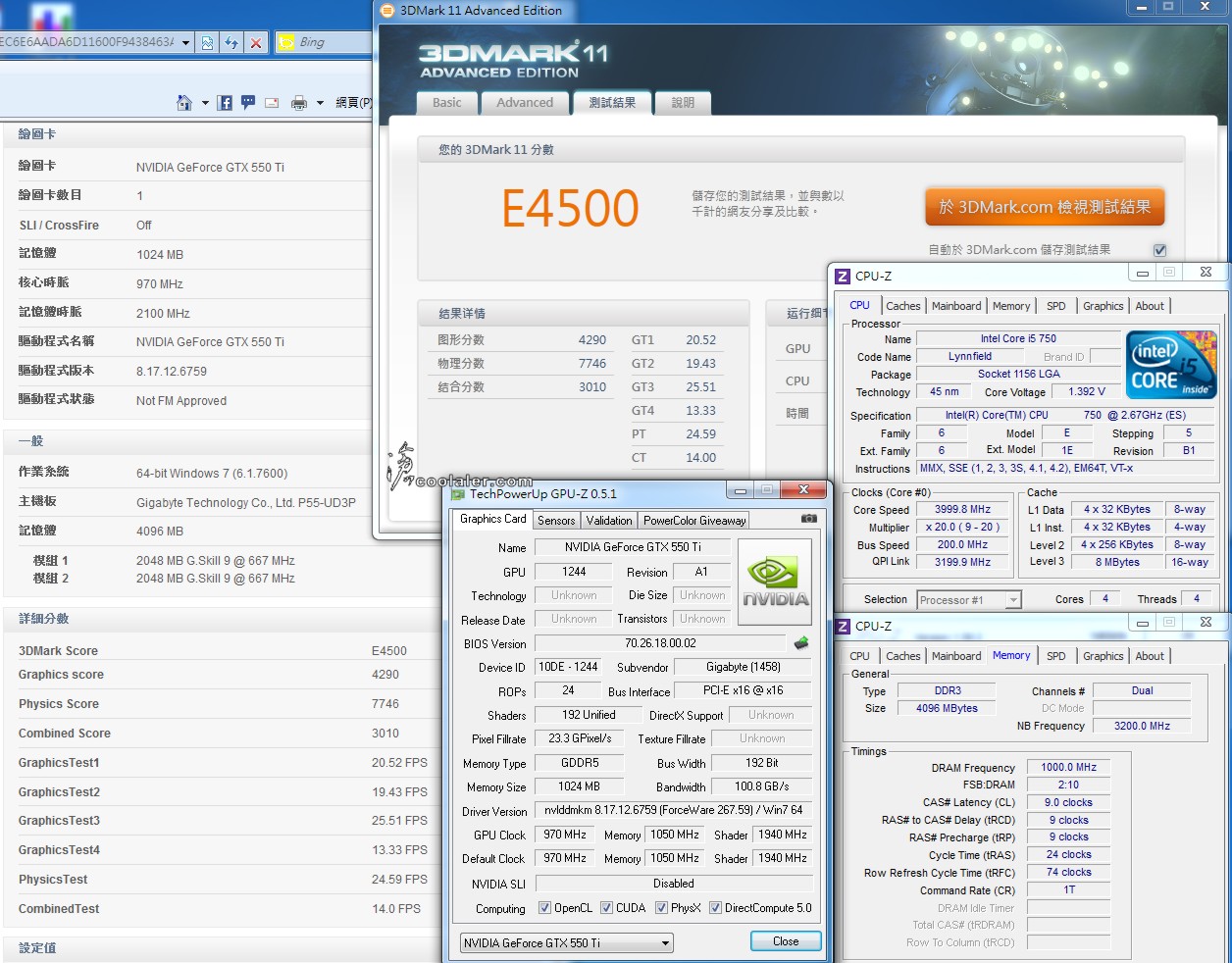Click the speech bubble feeds icon

coord(248,102)
